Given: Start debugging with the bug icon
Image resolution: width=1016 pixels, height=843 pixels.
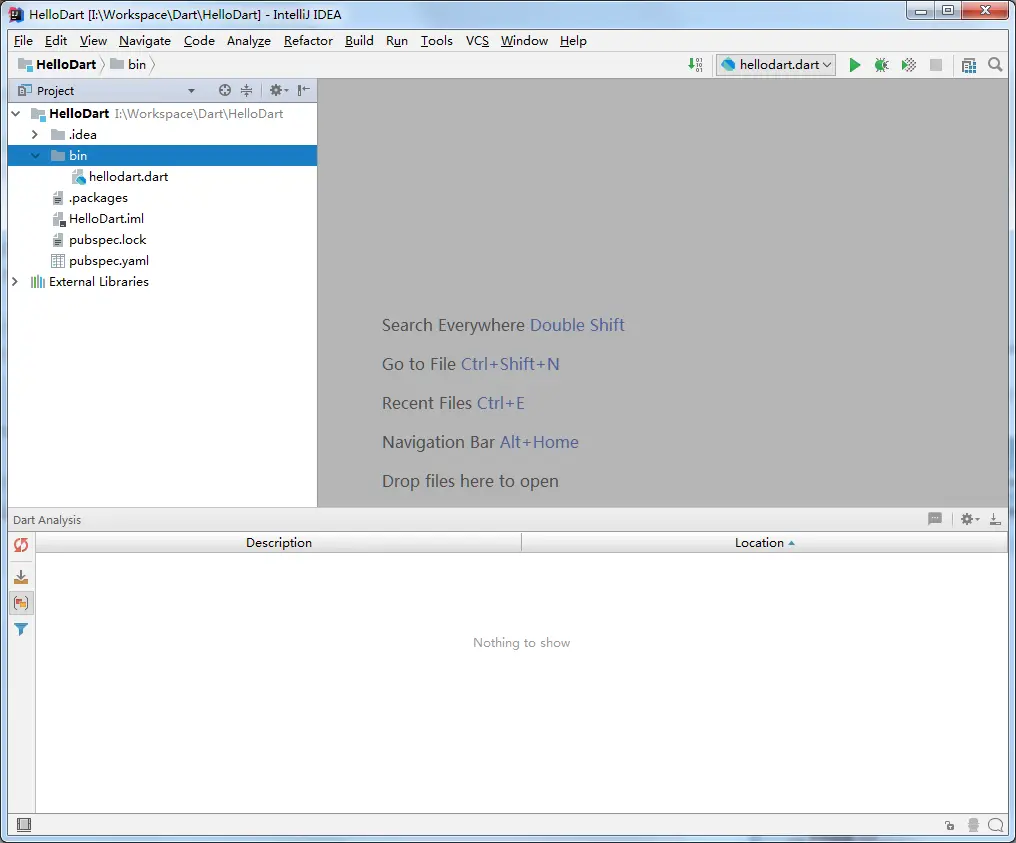Looking at the screenshot, I should 881,65.
